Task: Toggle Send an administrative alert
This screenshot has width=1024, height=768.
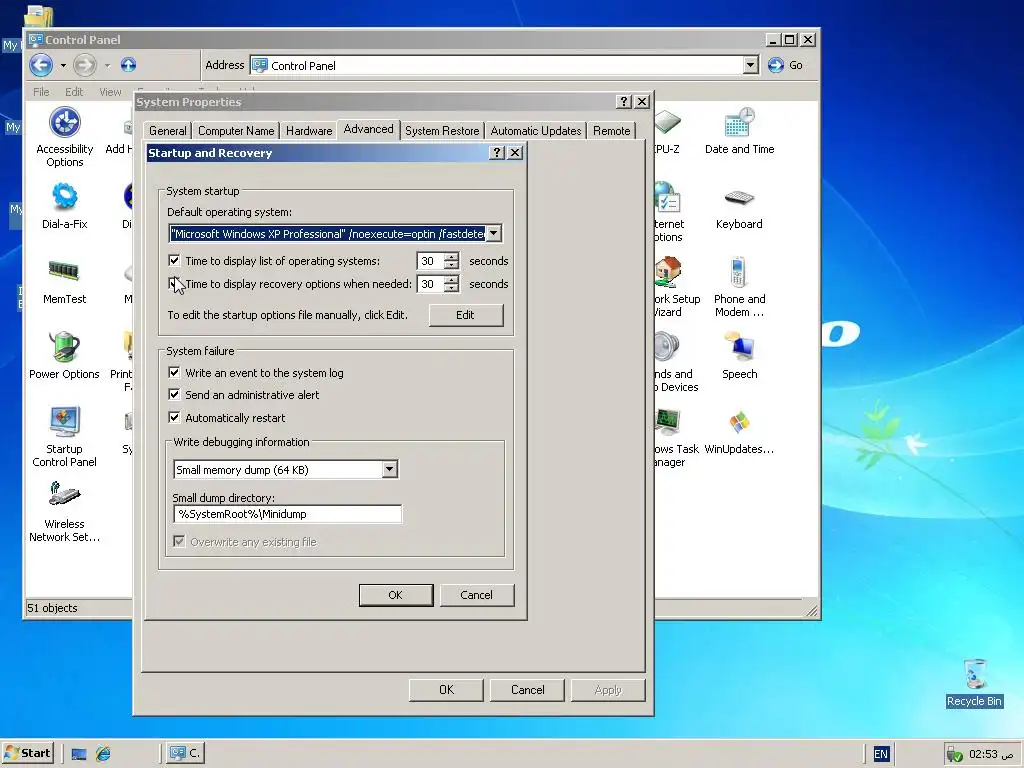Action: pyautogui.click(x=174, y=394)
